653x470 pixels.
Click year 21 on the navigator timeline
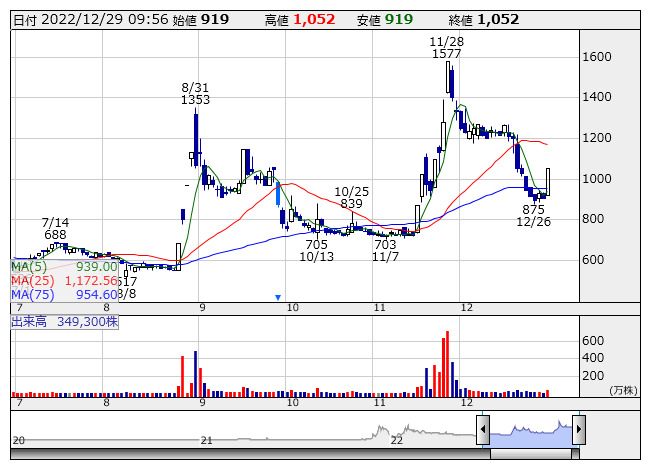(x=207, y=440)
